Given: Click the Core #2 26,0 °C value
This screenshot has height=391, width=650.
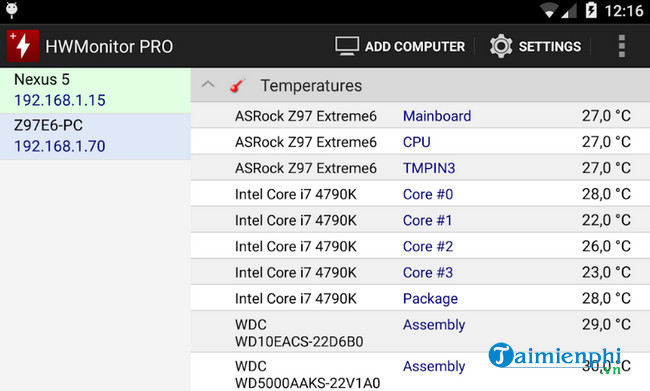Looking at the screenshot, I should pyautogui.click(x=606, y=247).
